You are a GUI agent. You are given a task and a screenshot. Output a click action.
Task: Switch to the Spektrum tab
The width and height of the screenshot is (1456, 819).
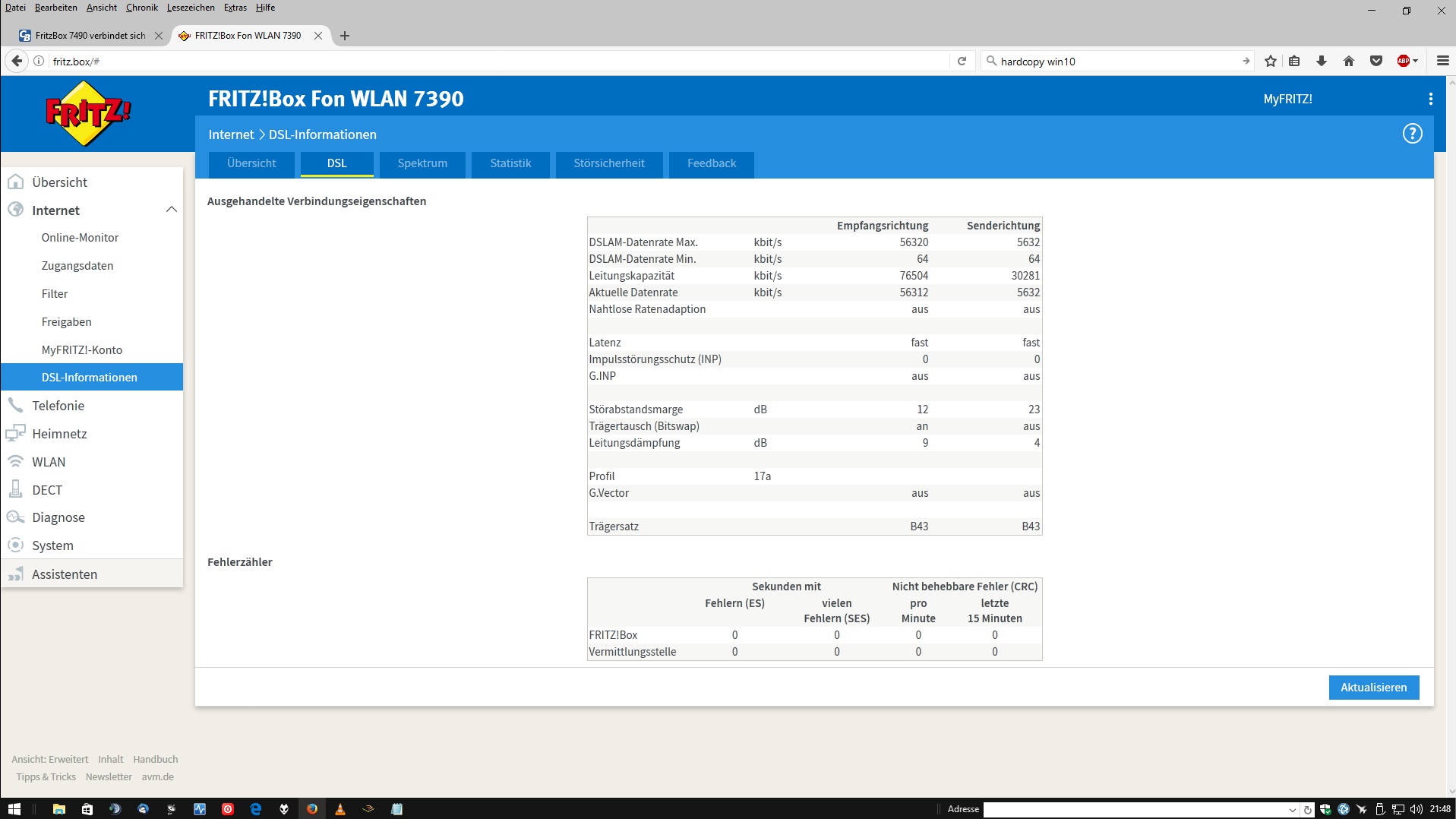(x=422, y=163)
